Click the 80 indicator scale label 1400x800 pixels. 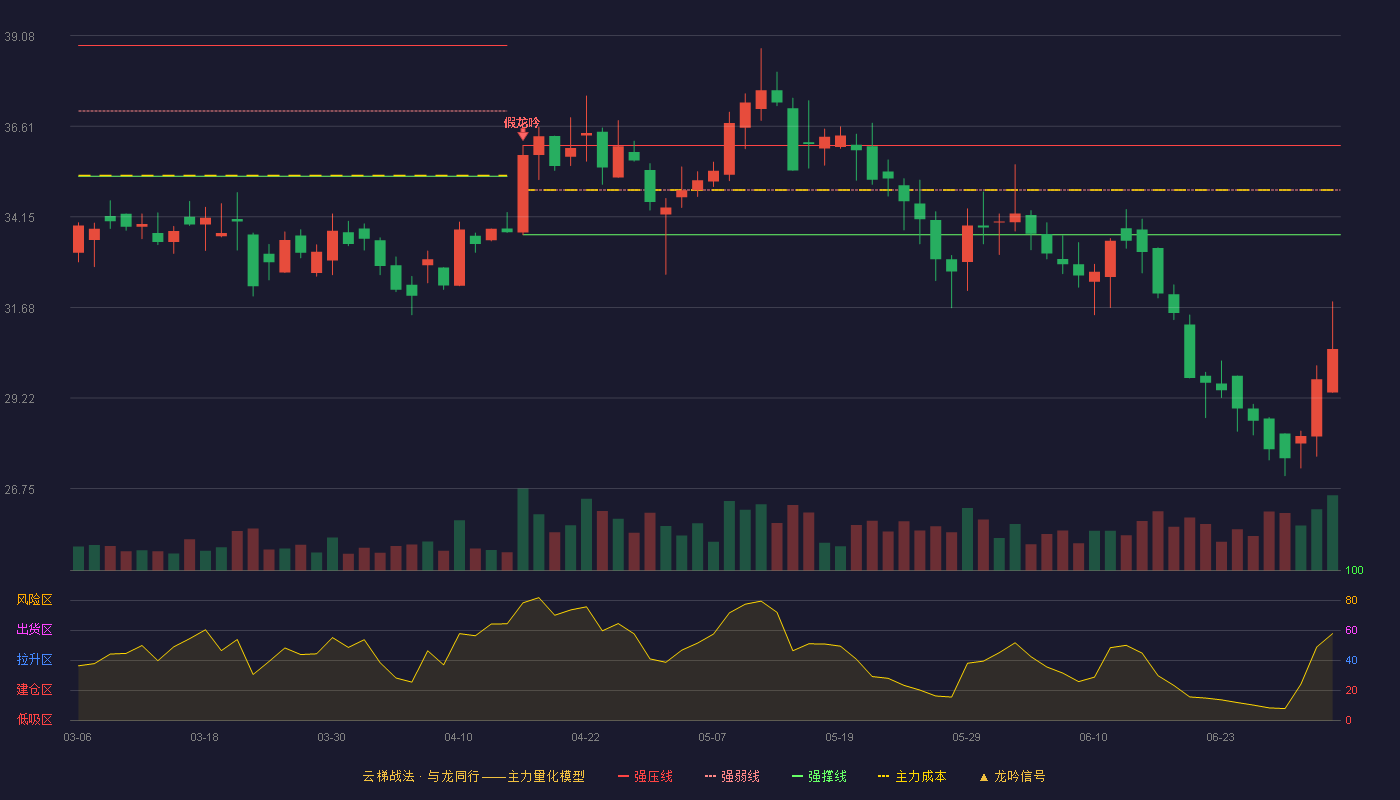1351,600
